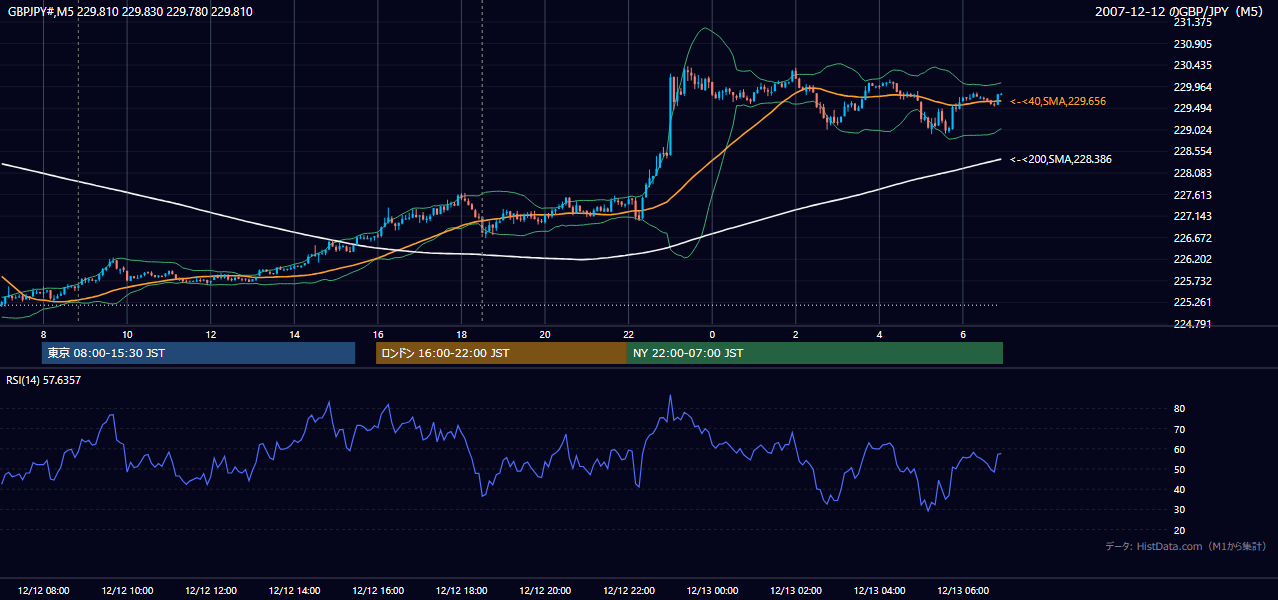Select the London 16:00-22:00 JST session bar
The width and height of the screenshot is (1278, 600).
(x=501, y=353)
